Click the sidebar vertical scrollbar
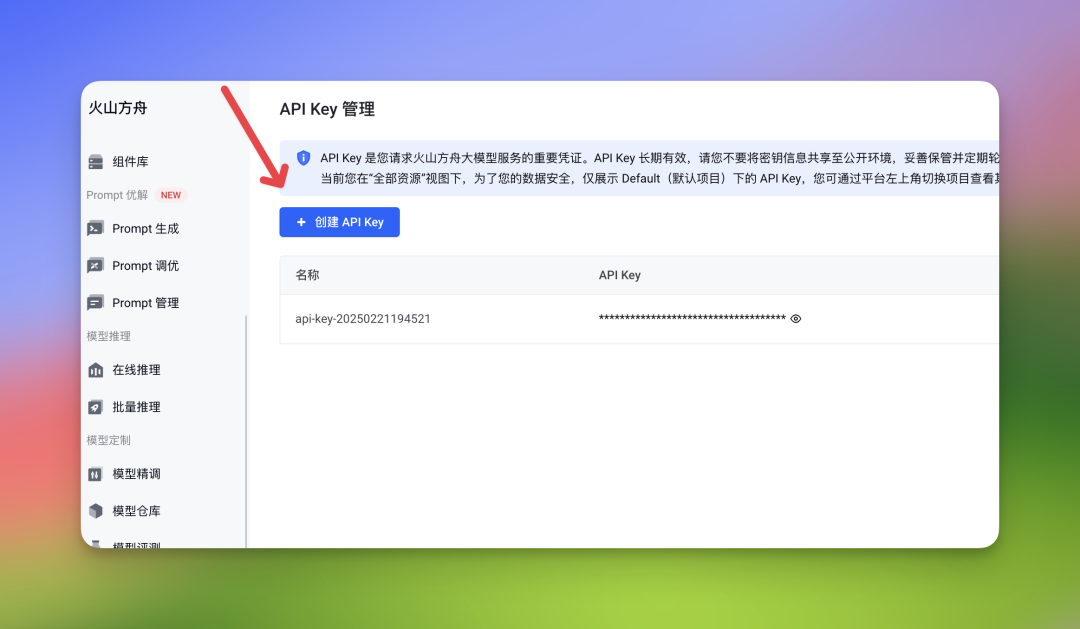Image resolution: width=1080 pixels, height=629 pixels. point(246,431)
